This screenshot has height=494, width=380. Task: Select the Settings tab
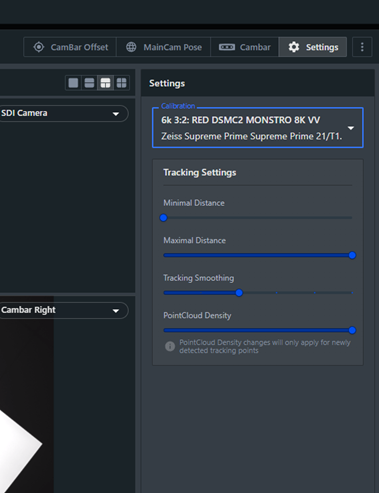click(x=313, y=47)
